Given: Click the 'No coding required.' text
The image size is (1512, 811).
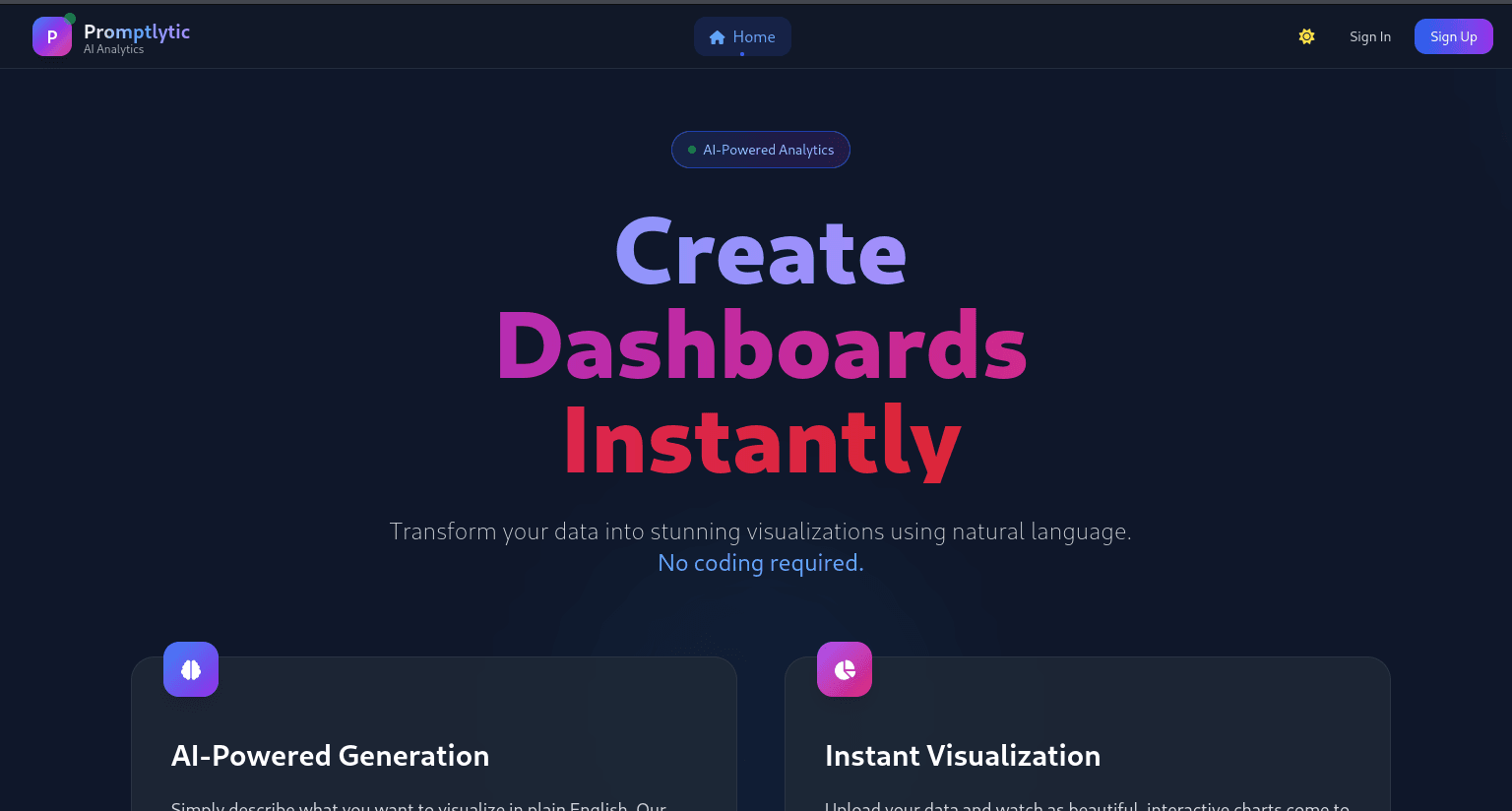Looking at the screenshot, I should [x=761, y=563].
